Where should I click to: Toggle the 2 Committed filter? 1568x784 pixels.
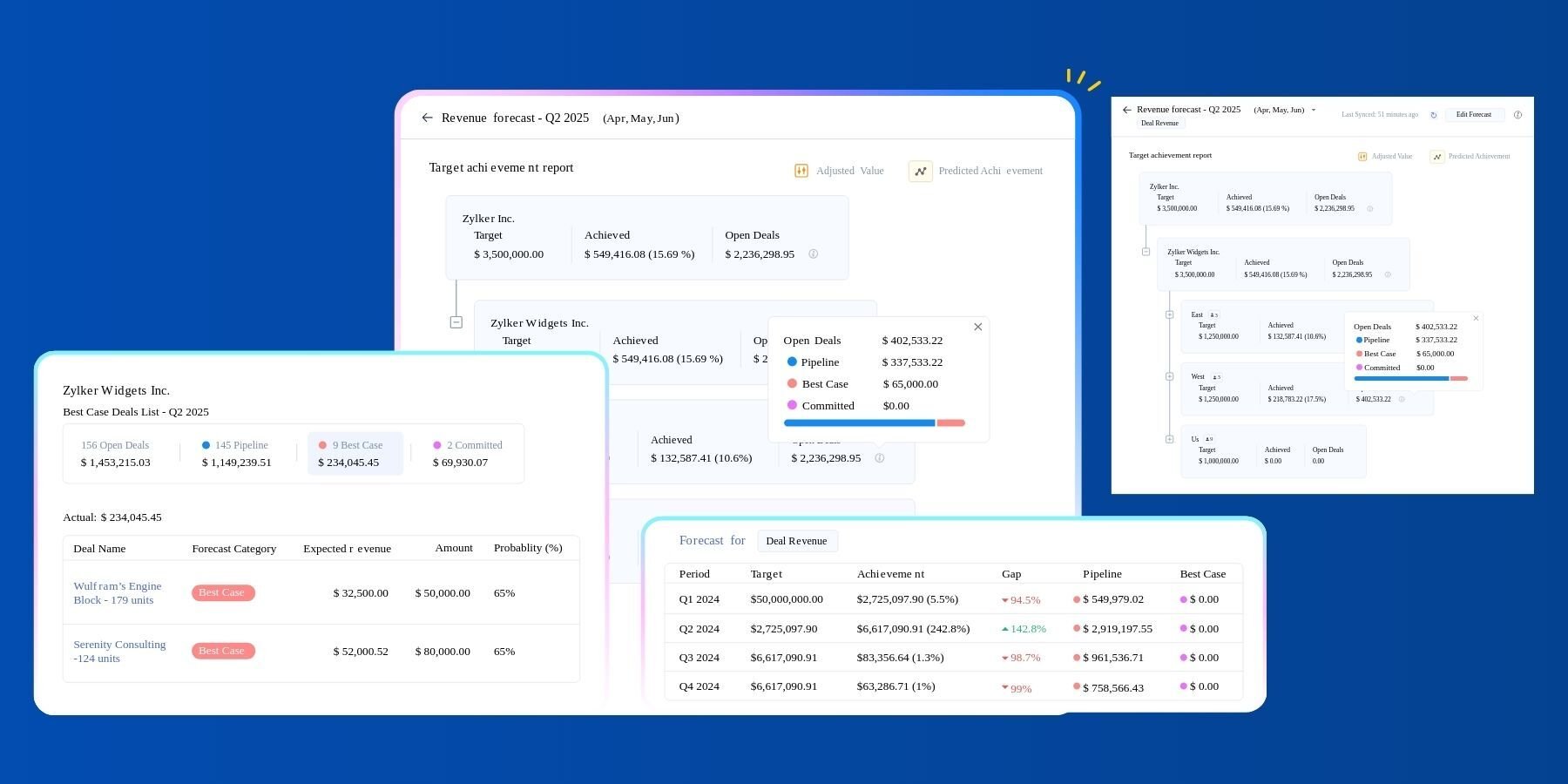point(468,453)
